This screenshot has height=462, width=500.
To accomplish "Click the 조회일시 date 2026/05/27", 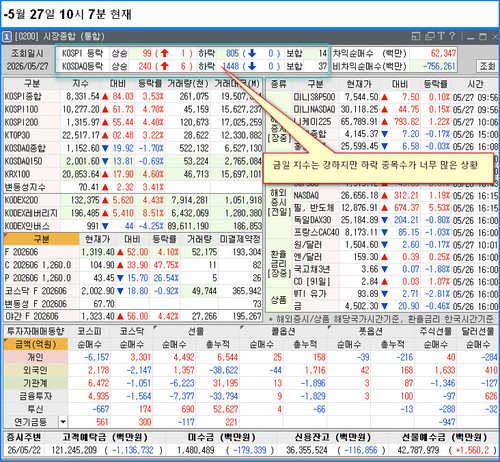I will (27, 66).
